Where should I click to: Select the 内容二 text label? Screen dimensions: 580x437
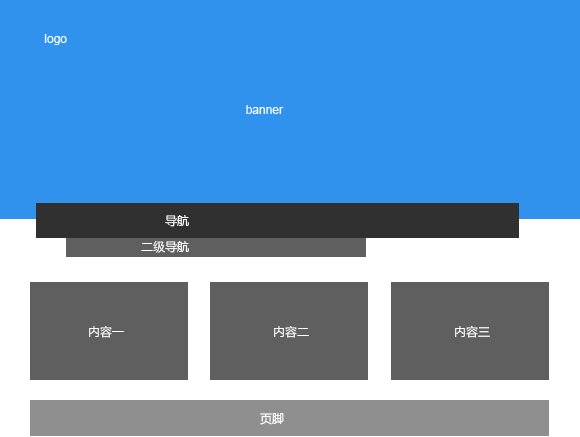pos(291,332)
